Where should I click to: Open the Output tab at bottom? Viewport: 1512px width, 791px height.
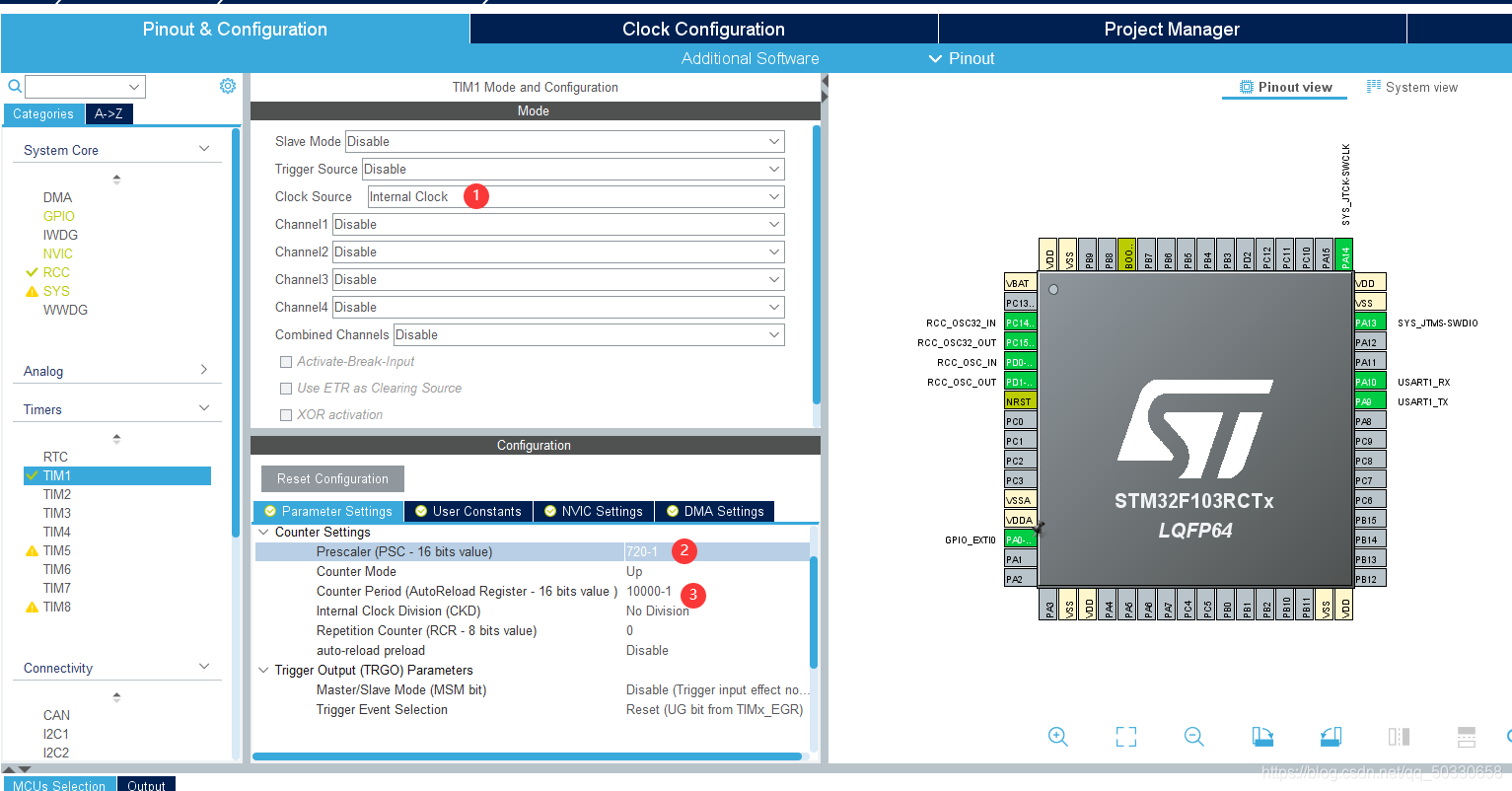(x=146, y=785)
